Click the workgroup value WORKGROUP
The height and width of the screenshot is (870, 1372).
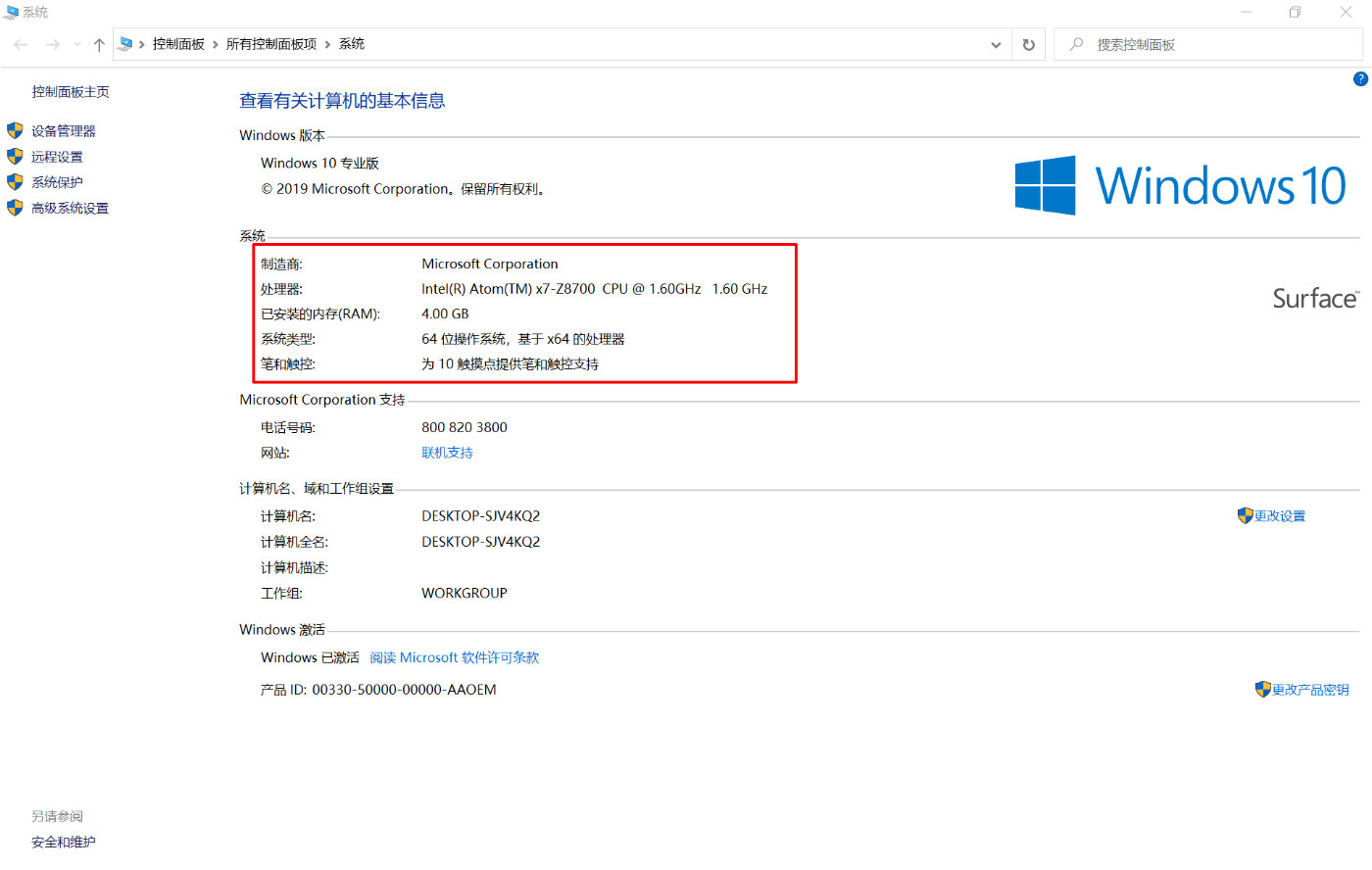pos(465,593)
